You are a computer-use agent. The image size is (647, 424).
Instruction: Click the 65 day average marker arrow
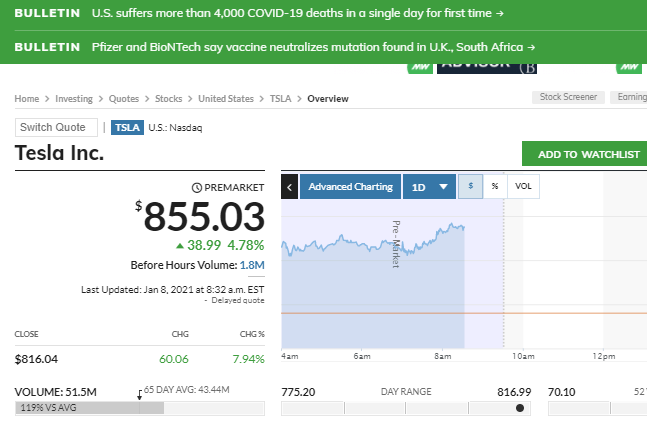139,394
